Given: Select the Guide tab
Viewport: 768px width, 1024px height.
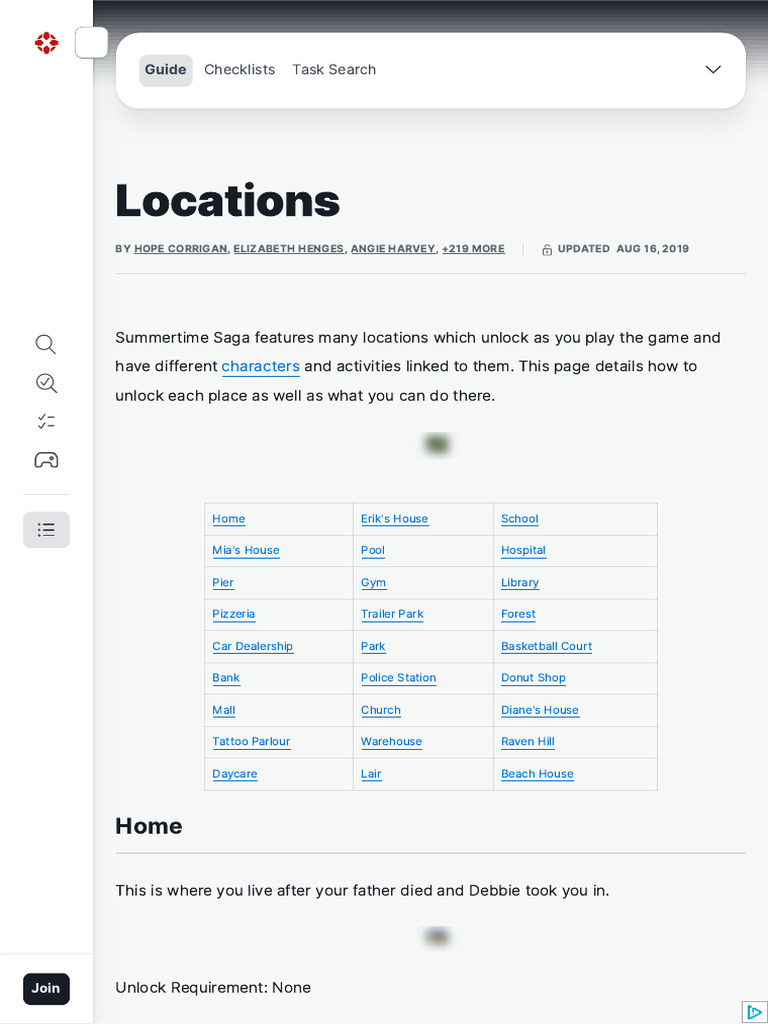Looking at the screenshot, I should pyautogui.click(x=165, y=70).
